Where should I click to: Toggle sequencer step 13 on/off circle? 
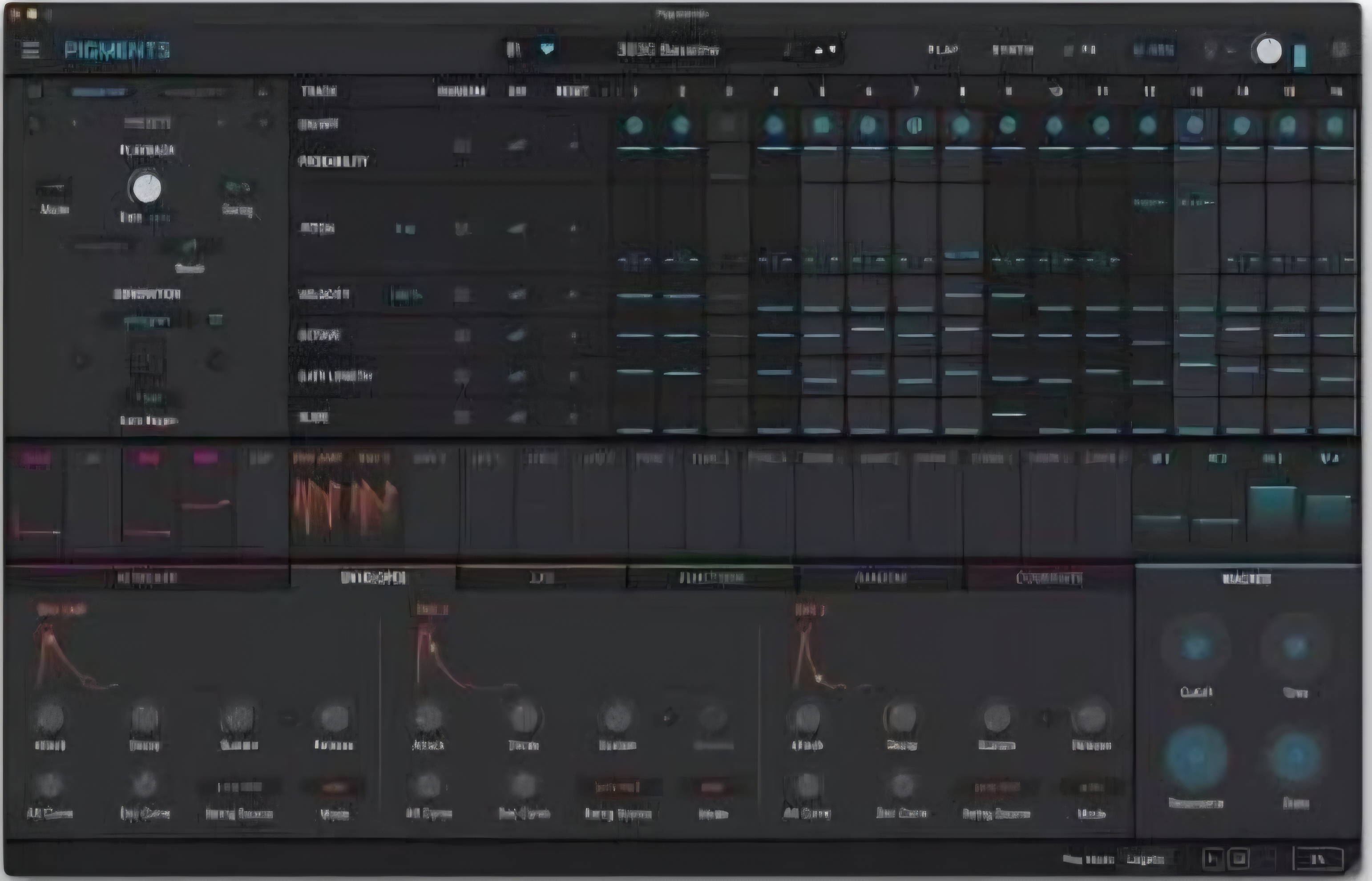click(1194, 125)
